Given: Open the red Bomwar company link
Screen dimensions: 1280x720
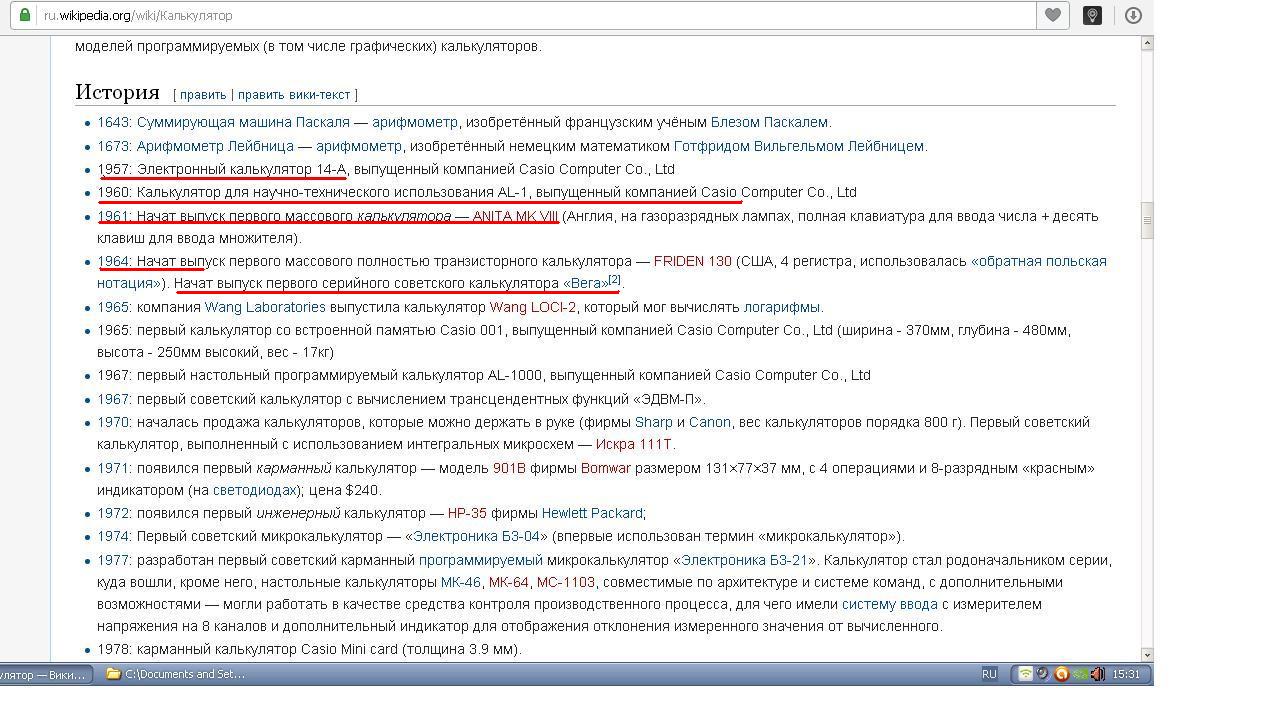Looking at the screenshot, I should pos(606,468).
